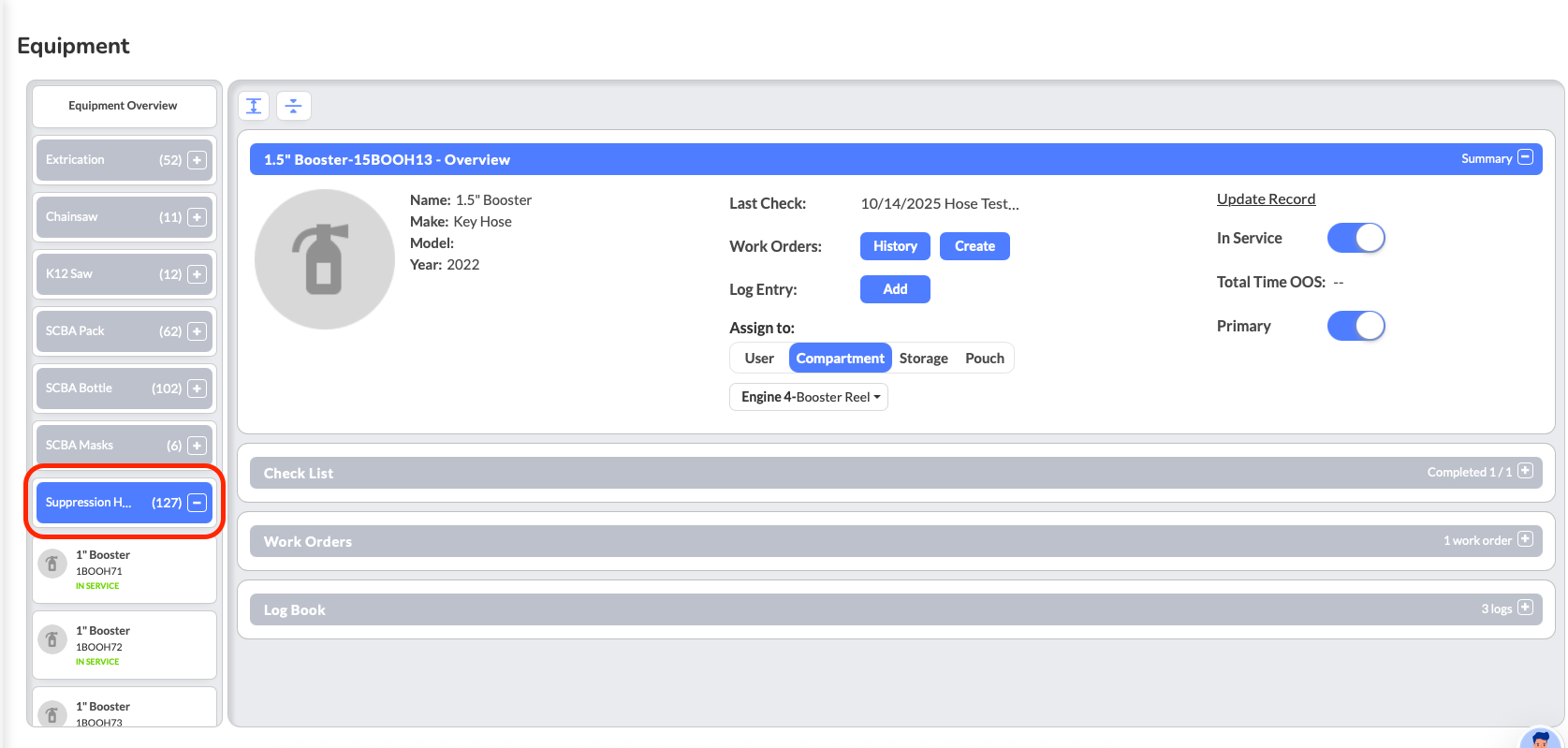Select Storage assignment option
This screenshot has height=748, width=1568.
pos(923,359)
